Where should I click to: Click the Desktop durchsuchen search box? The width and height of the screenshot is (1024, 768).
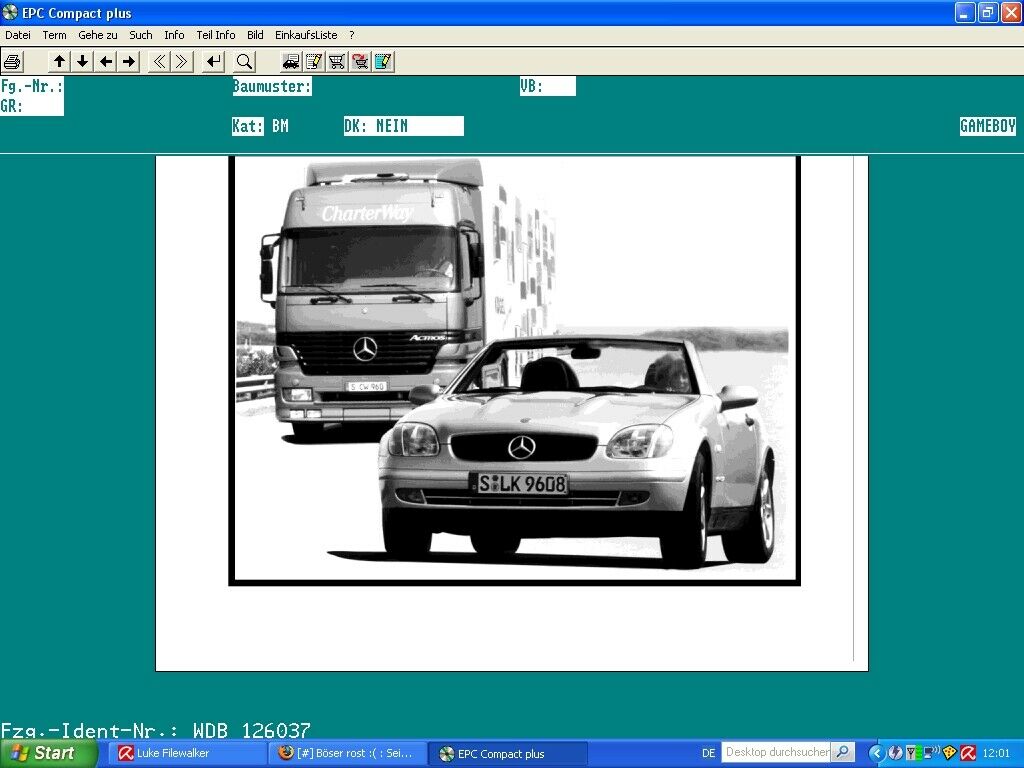(776, 752)
